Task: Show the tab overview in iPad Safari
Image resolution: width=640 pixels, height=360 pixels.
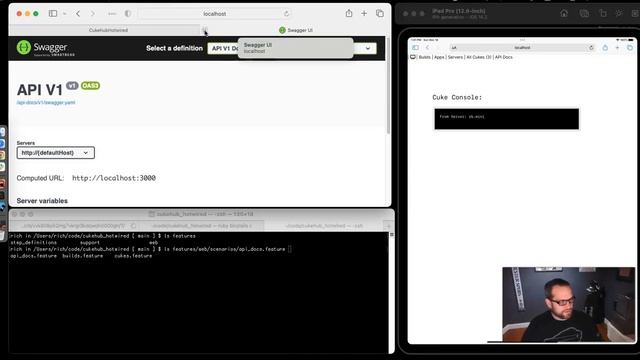Action: click(x=630, y=48)
